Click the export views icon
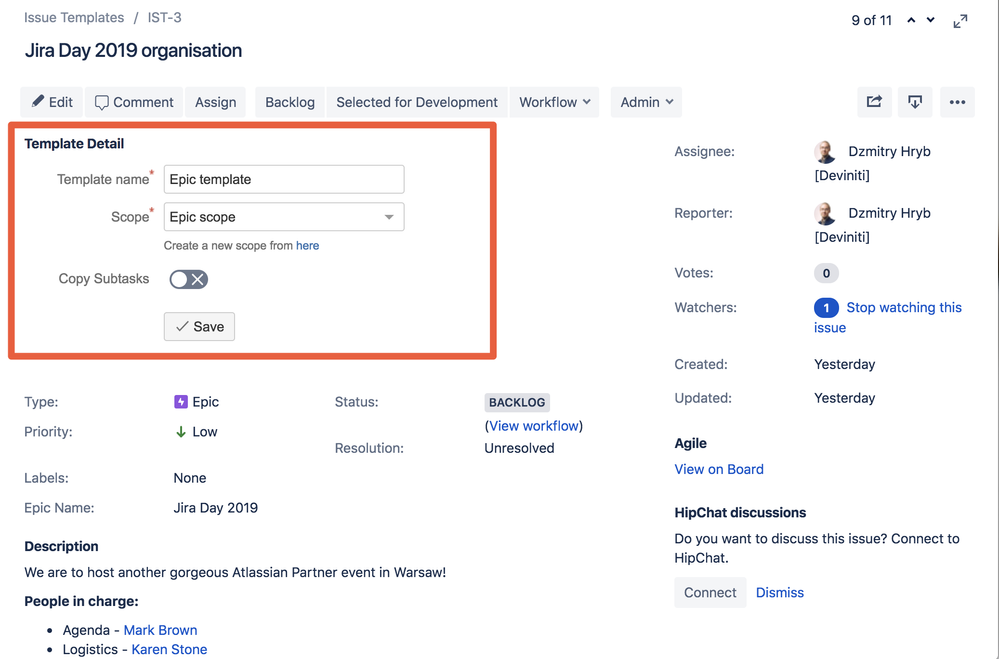Screen dimensions: 999x659 tap(915, 101)
